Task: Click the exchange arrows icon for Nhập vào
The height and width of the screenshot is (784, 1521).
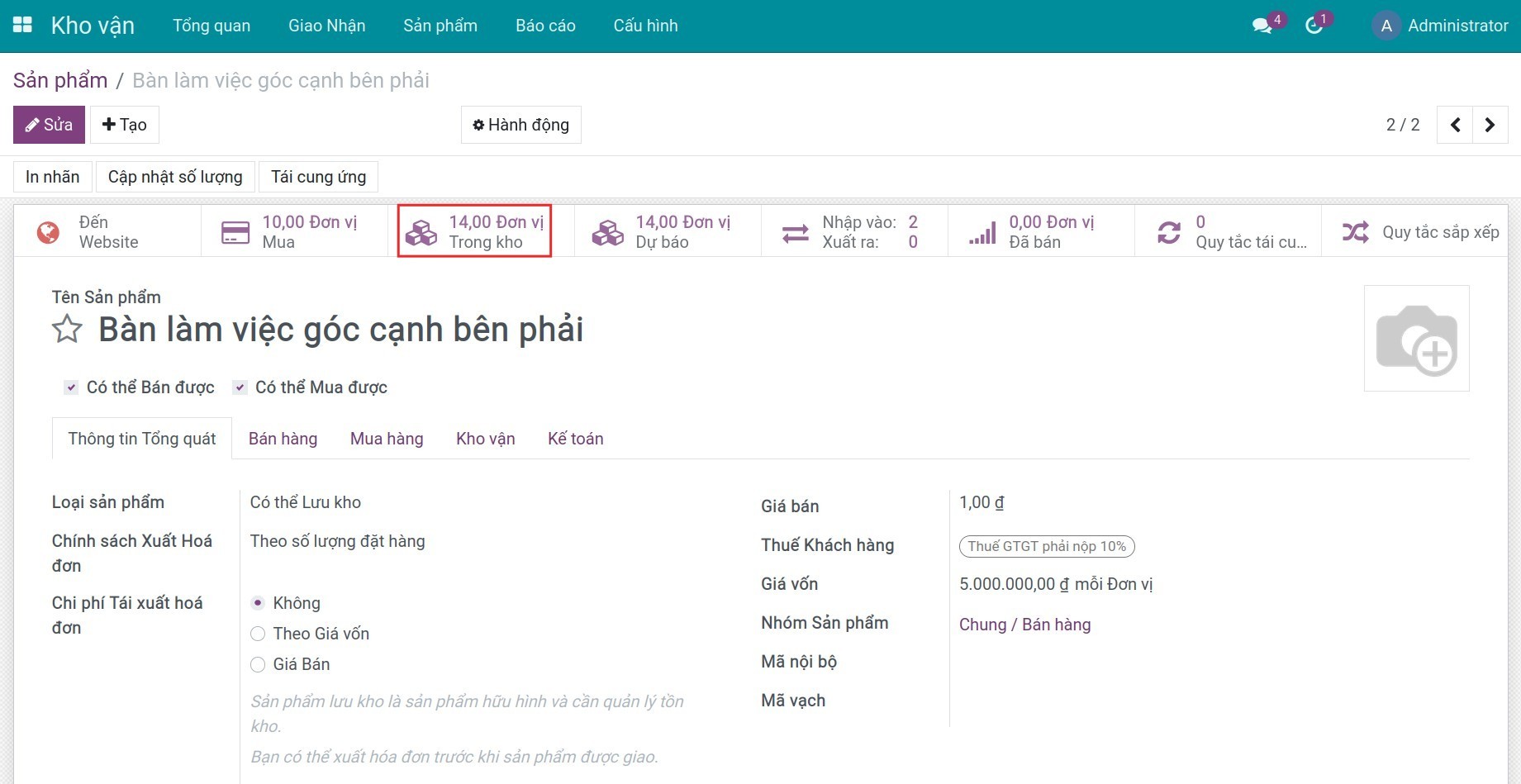Action: point(796,234)
